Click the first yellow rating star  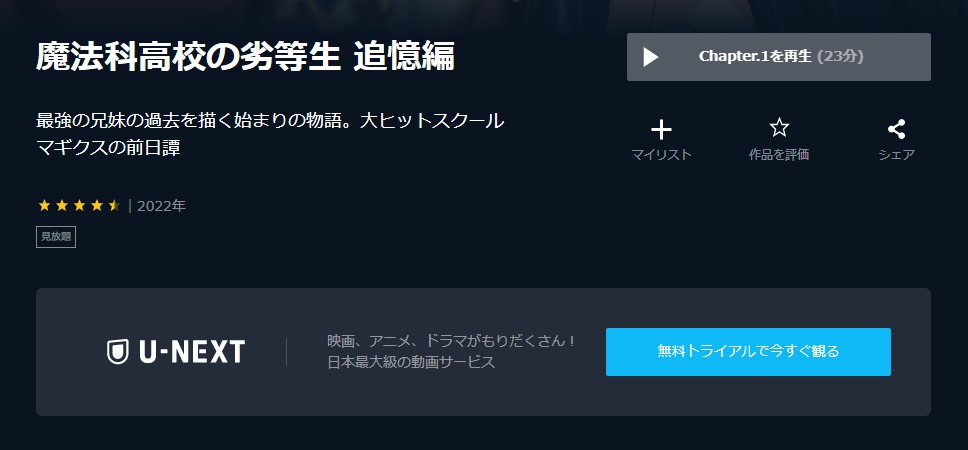44,206
